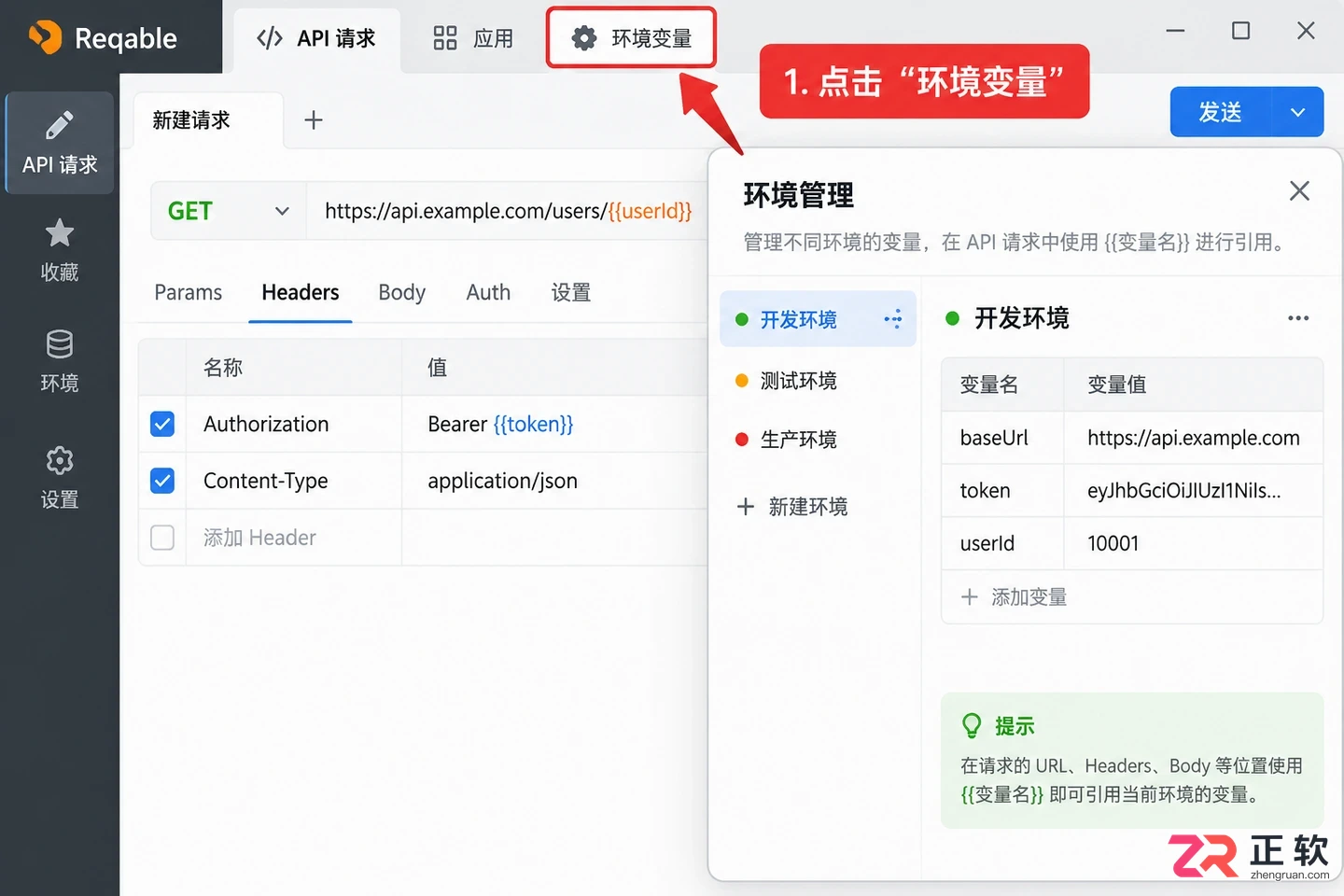Expand the 发送 button dropdown arrow

tap(1297, 112)
